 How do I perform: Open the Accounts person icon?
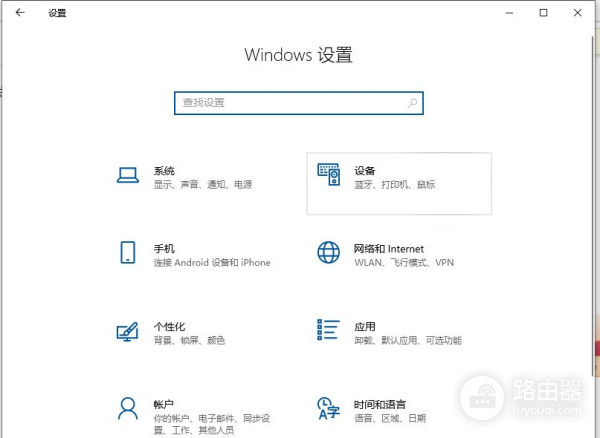128,409
